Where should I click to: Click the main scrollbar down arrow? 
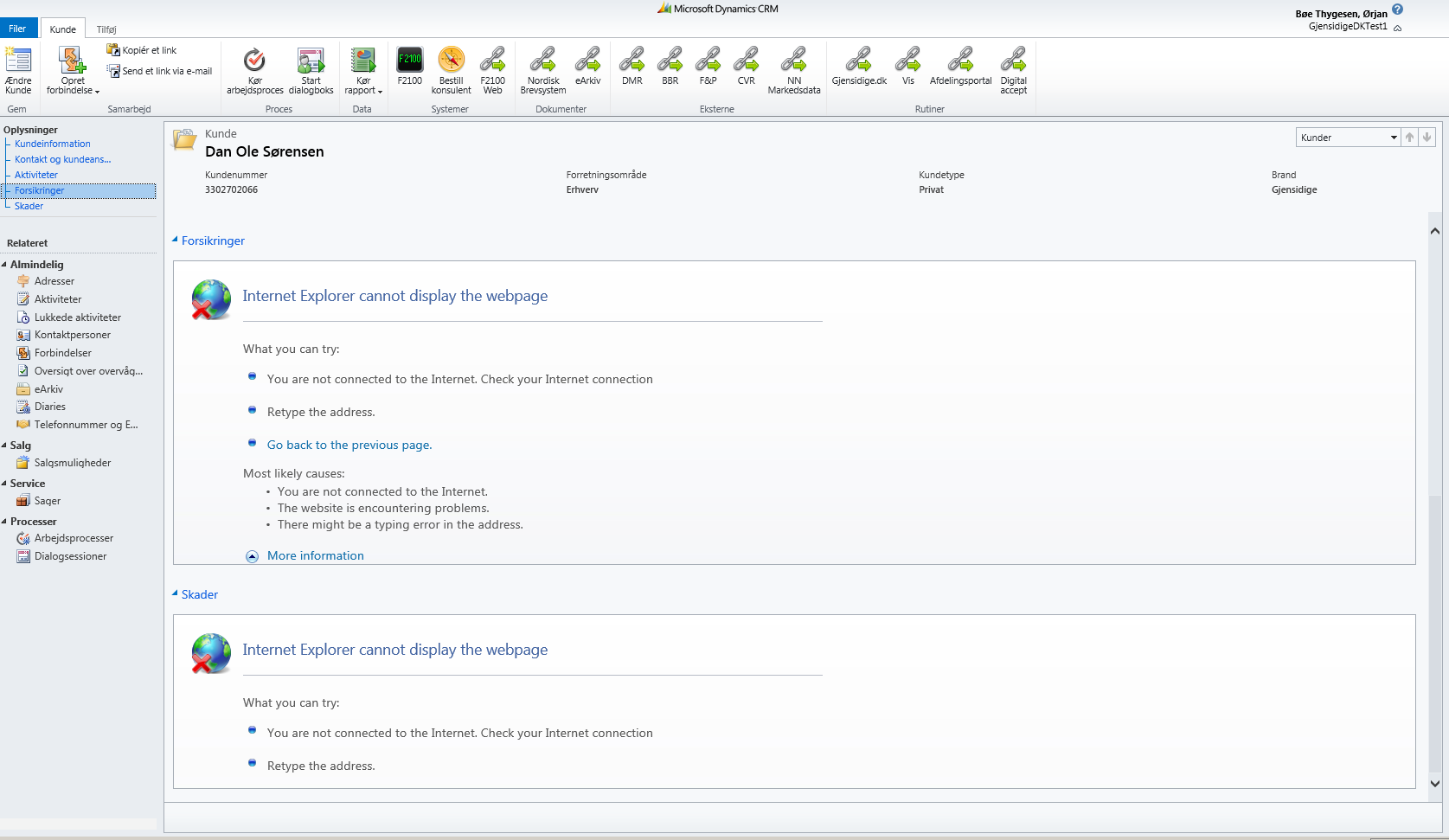[1435, 784]
